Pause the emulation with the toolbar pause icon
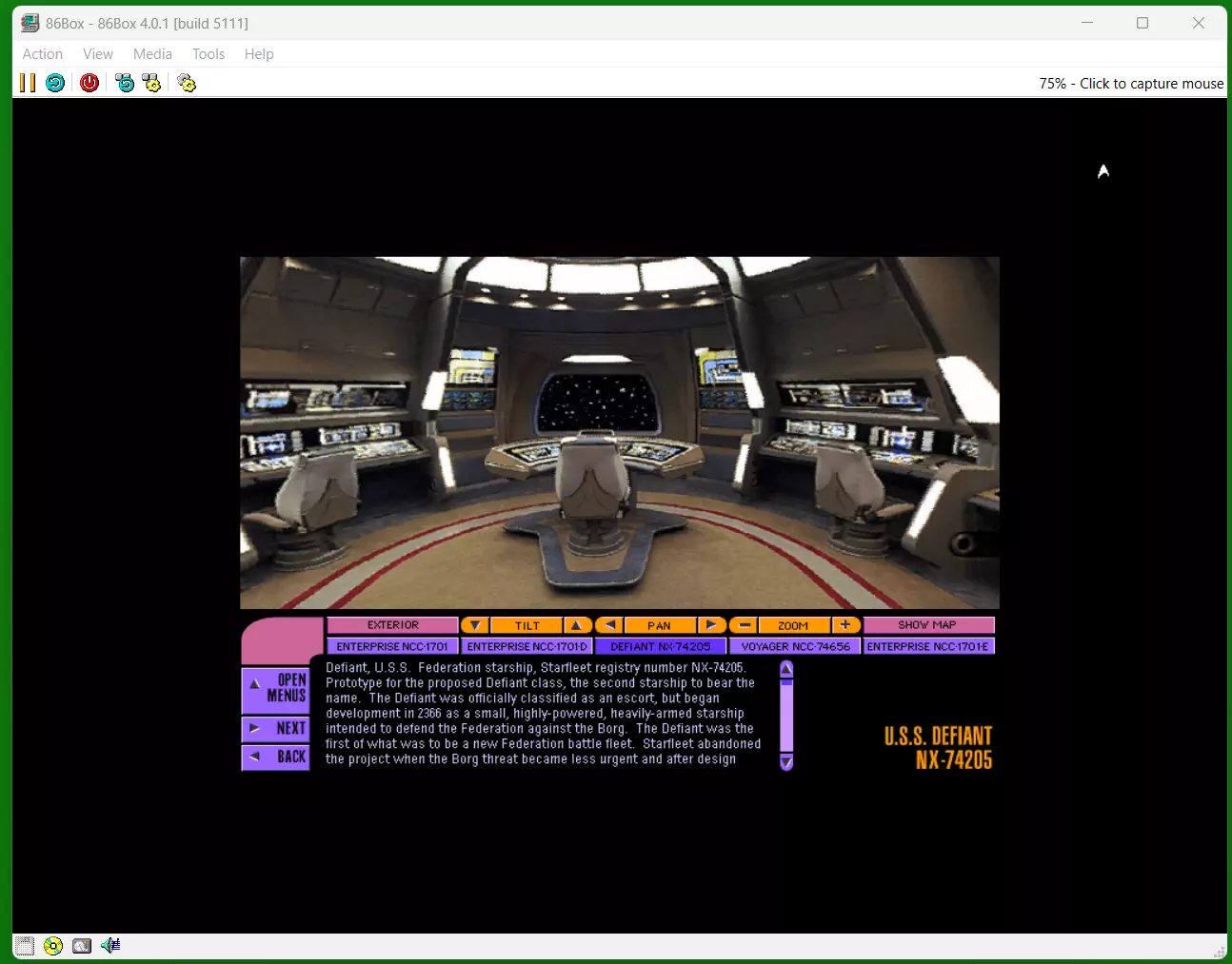1232x964 pixels. pyautogui.click(x=28, y=83)
